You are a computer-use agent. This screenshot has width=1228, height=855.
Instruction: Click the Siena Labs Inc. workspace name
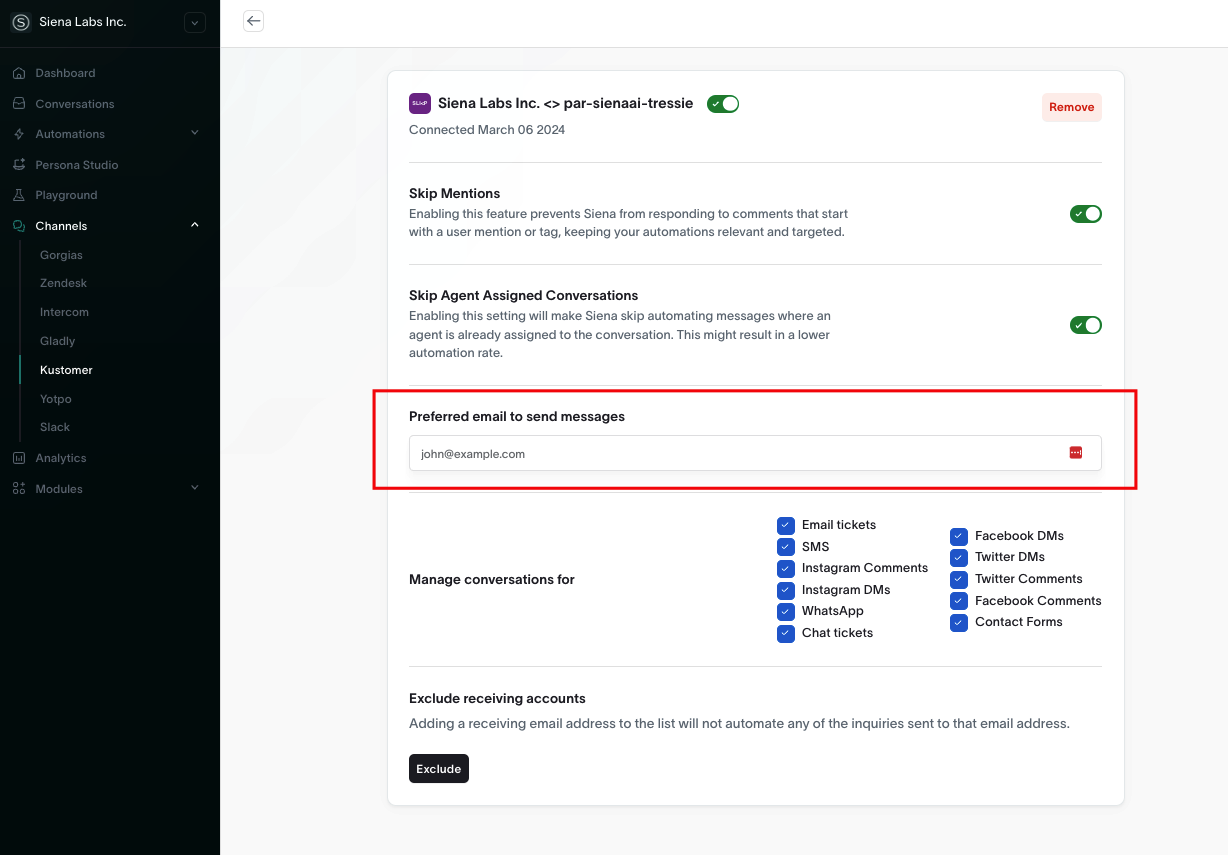83,22
